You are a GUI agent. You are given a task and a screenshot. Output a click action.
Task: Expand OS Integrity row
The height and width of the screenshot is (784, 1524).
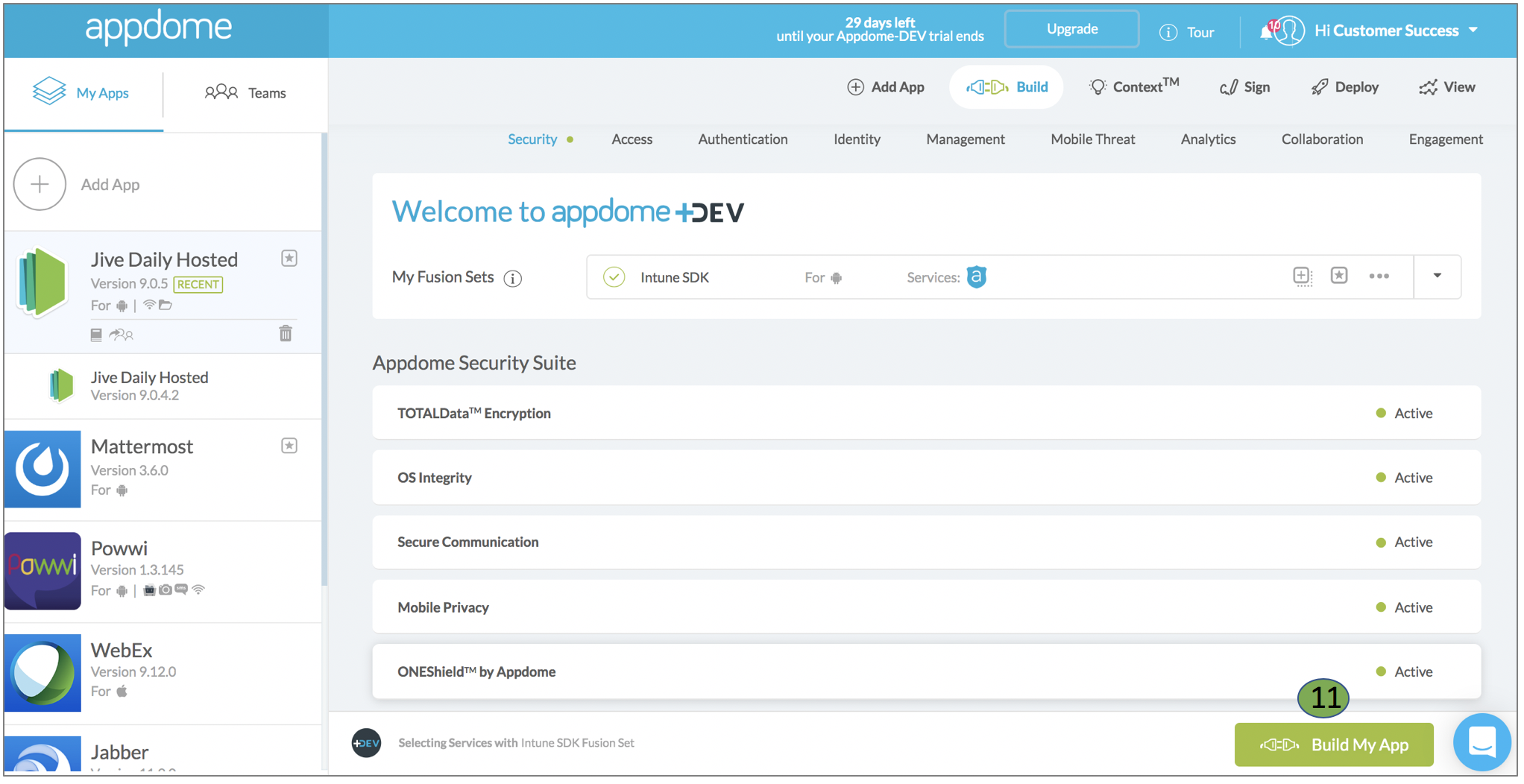(926, 478)
